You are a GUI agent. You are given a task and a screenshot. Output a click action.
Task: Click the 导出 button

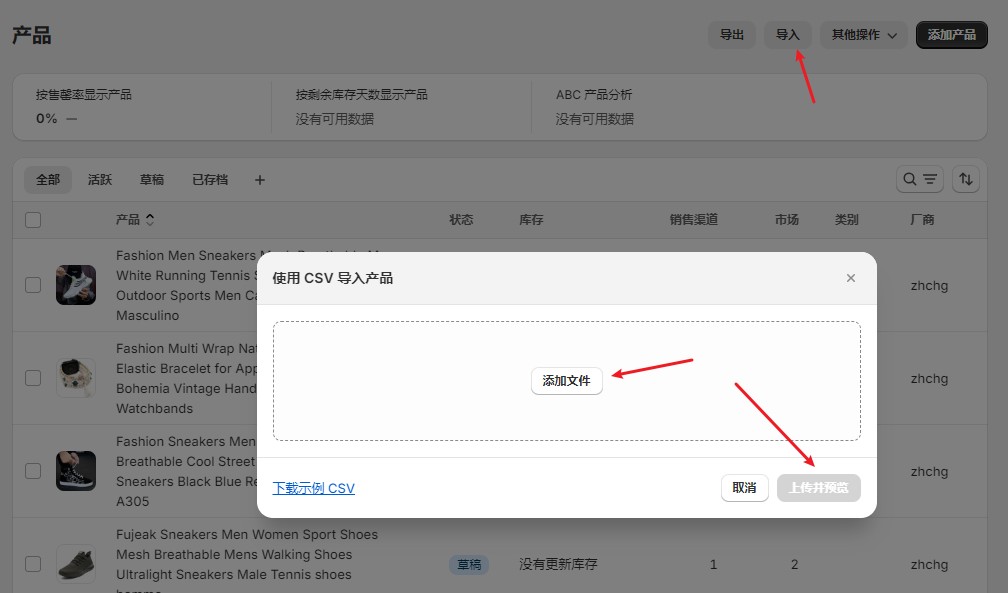pyautogui.click(x=732, y=35)
